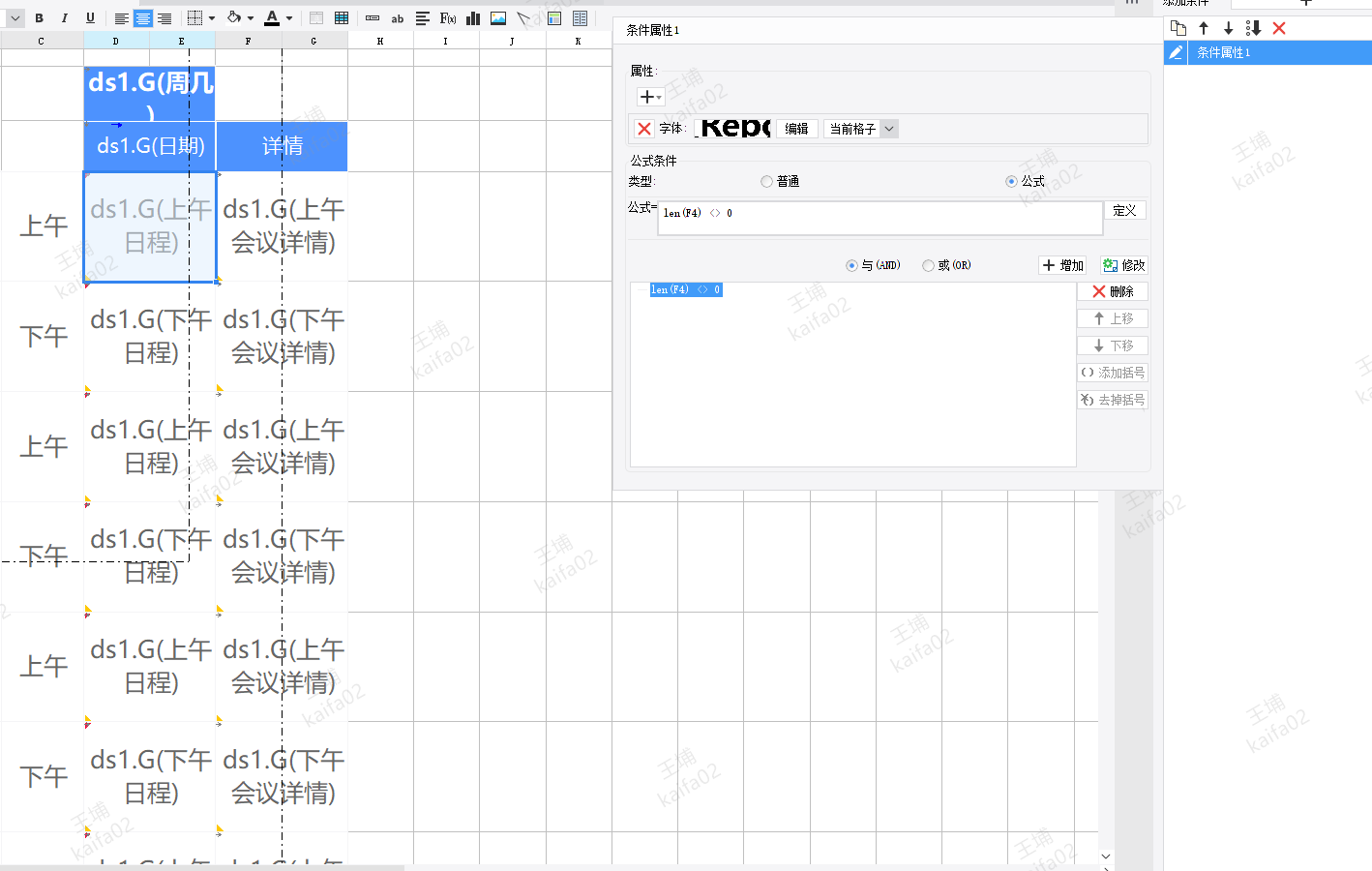This screenshot has width=1372, height=871.
Task: Click 编辑 button for font property
Action: coord(797,129)
